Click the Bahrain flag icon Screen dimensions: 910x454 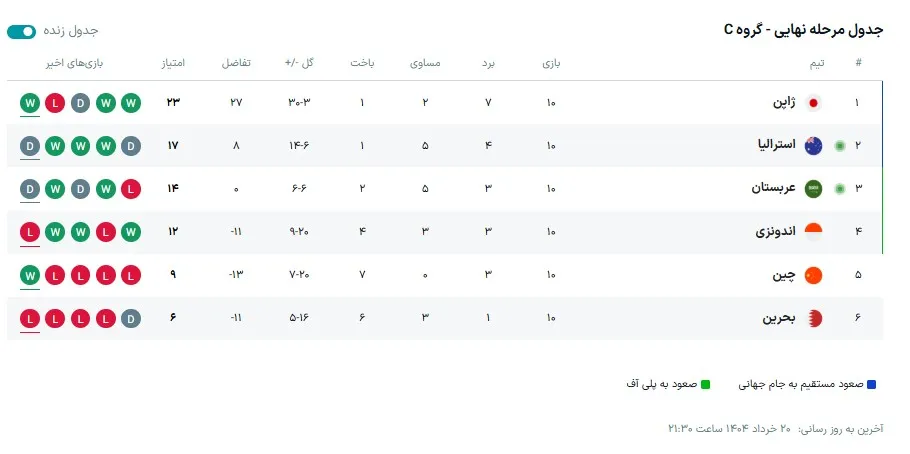[813, 318]
